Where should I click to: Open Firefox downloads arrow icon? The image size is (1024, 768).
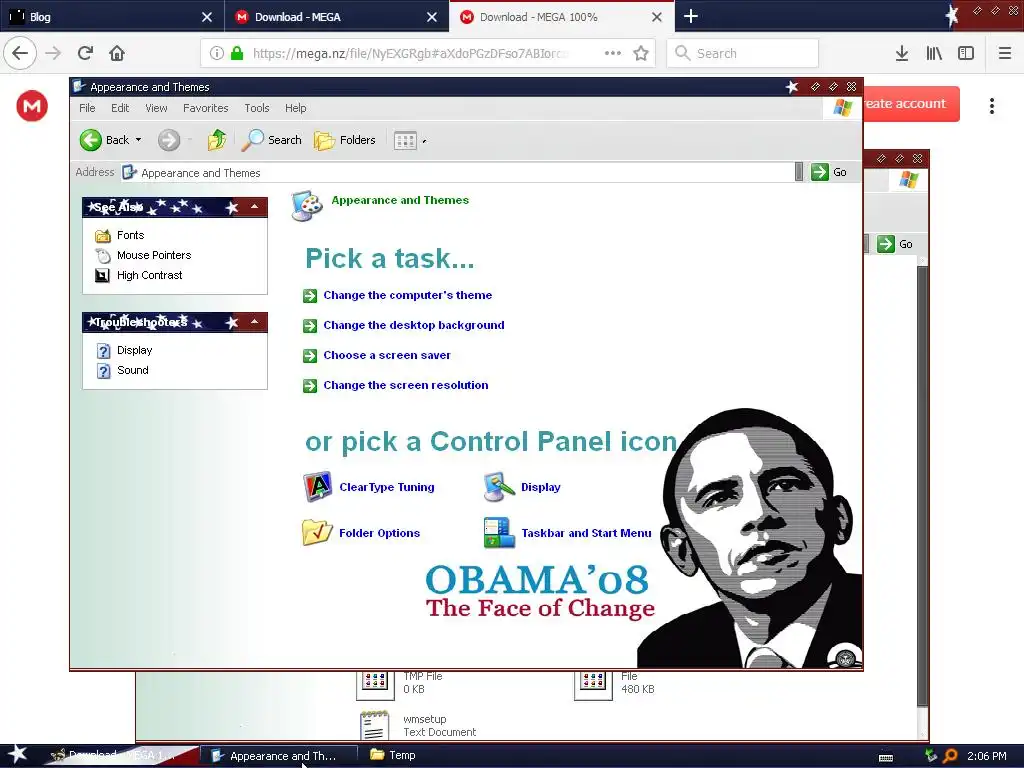(x=902, y=53)
